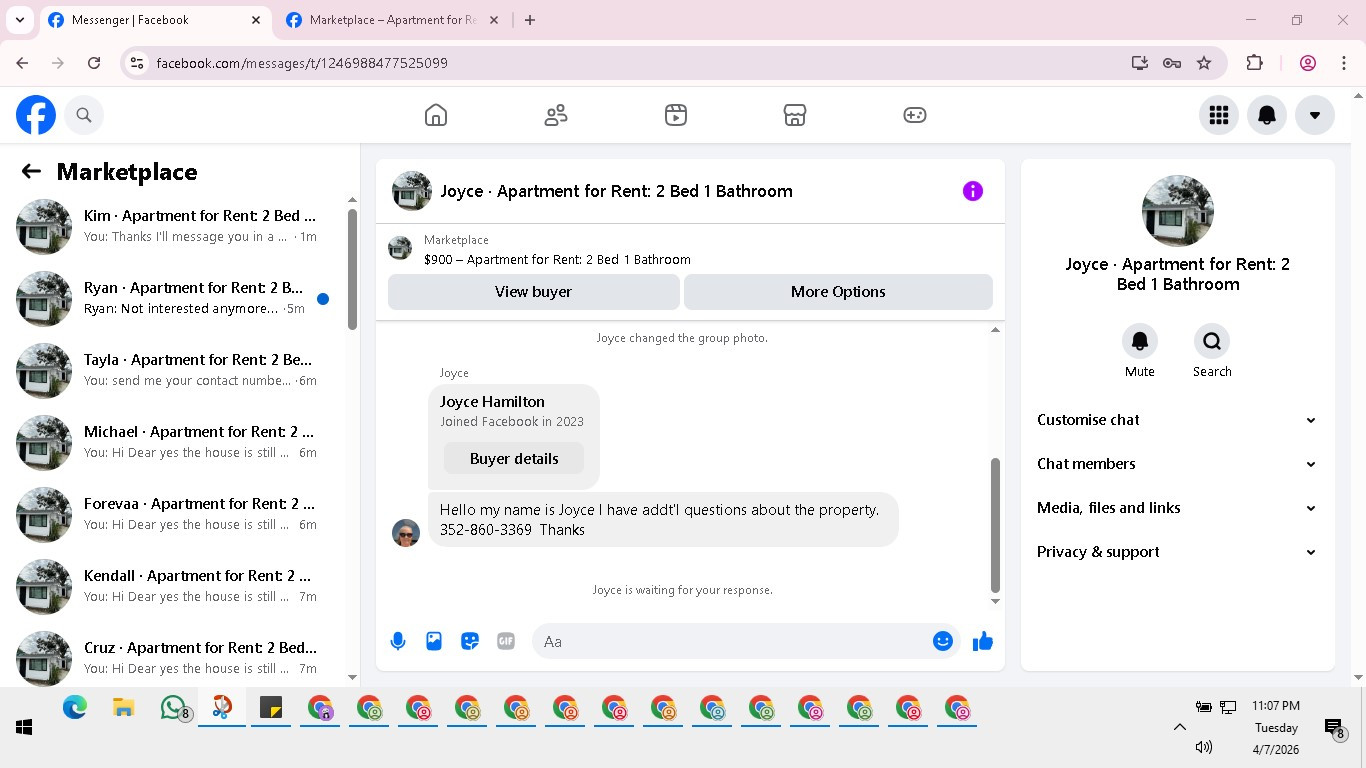Open Microsoft Edge from the taskbar
This screenshot has height=768, width=1366.
coord(75,708)
